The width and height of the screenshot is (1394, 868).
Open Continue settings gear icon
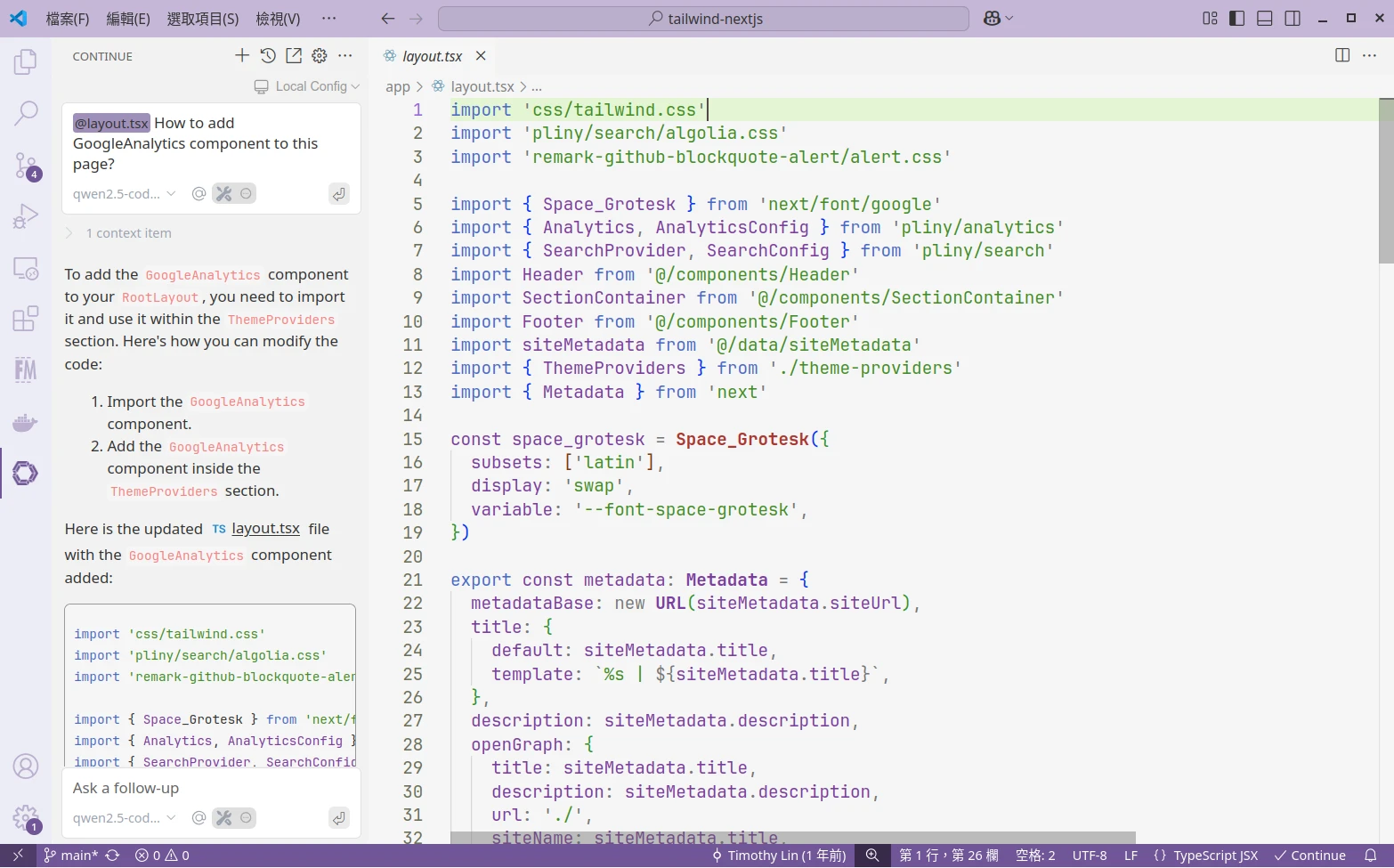pos(320,56)
